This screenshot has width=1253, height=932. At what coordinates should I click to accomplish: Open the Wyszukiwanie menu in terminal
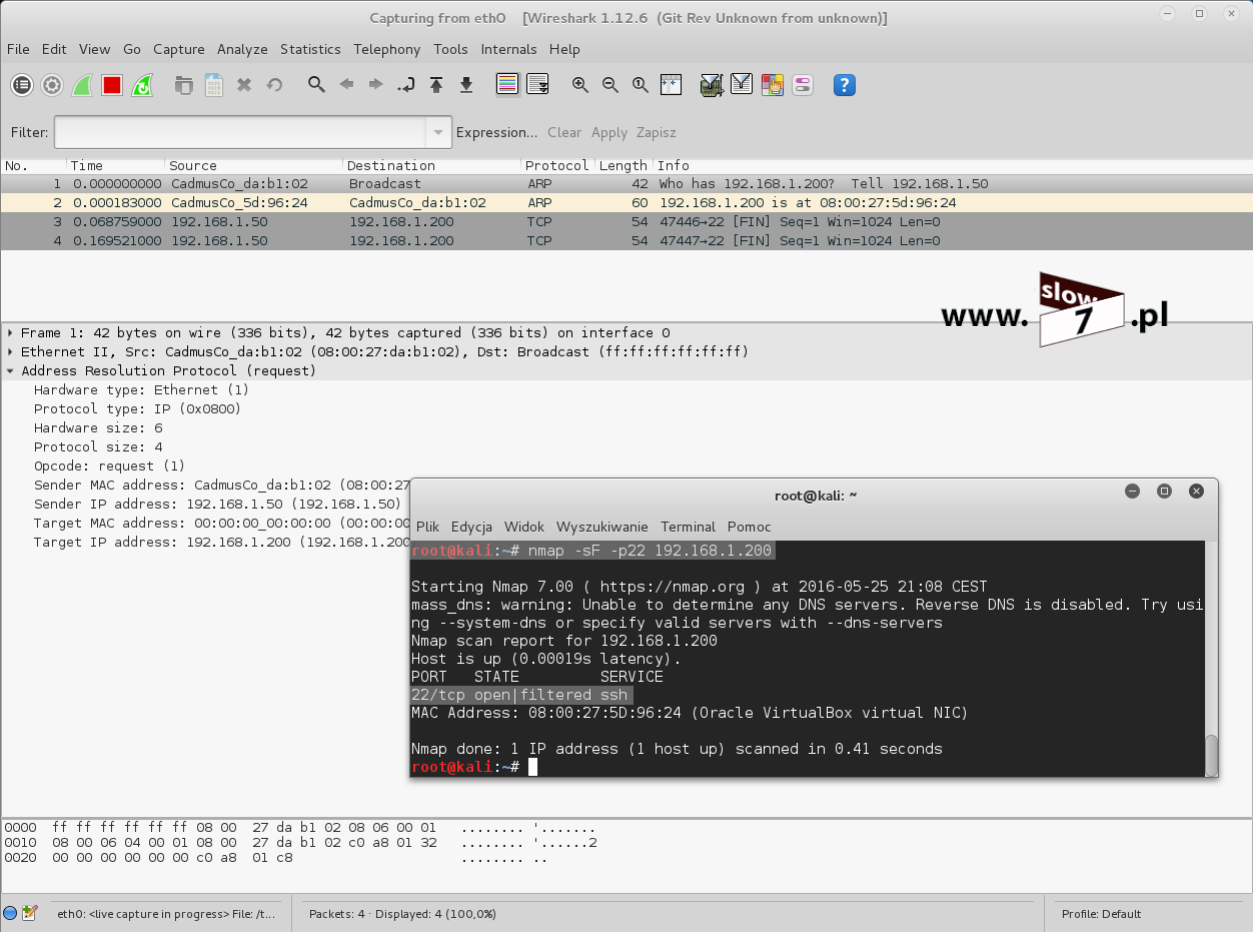click(x=602, y=526)
